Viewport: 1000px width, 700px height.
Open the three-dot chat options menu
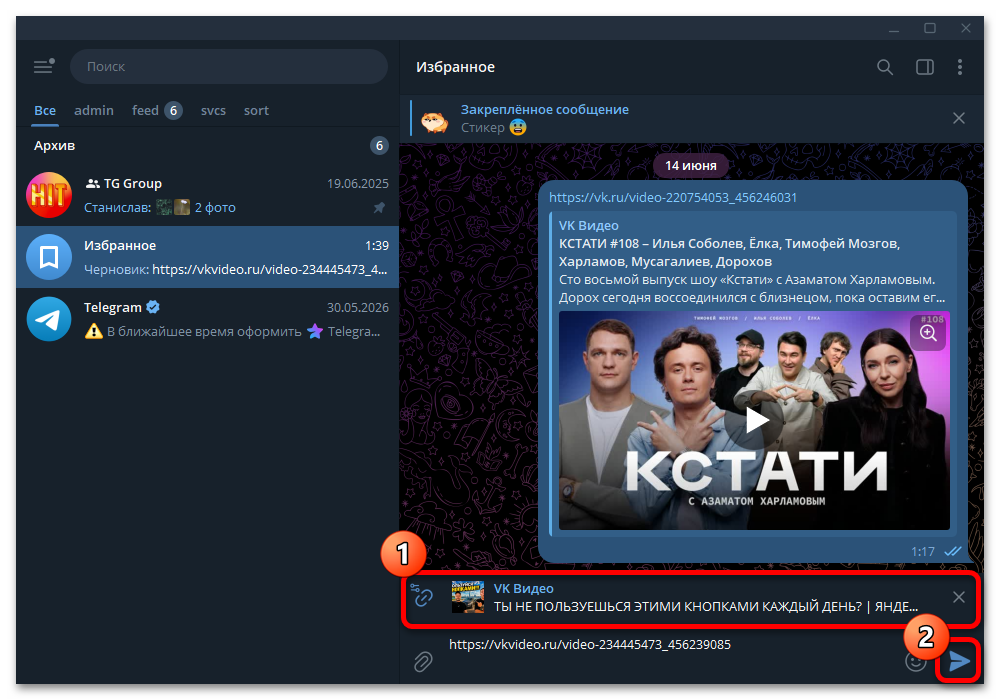tap(960, 67)
